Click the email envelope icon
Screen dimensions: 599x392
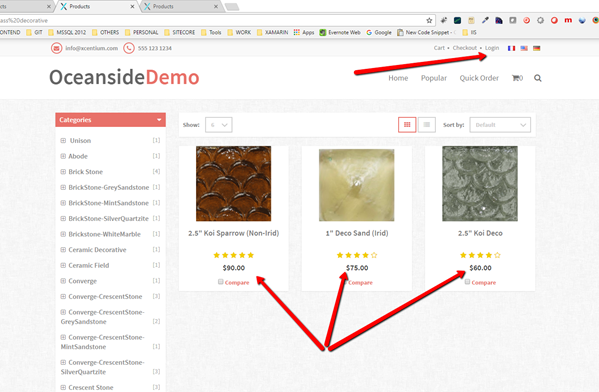57,48
